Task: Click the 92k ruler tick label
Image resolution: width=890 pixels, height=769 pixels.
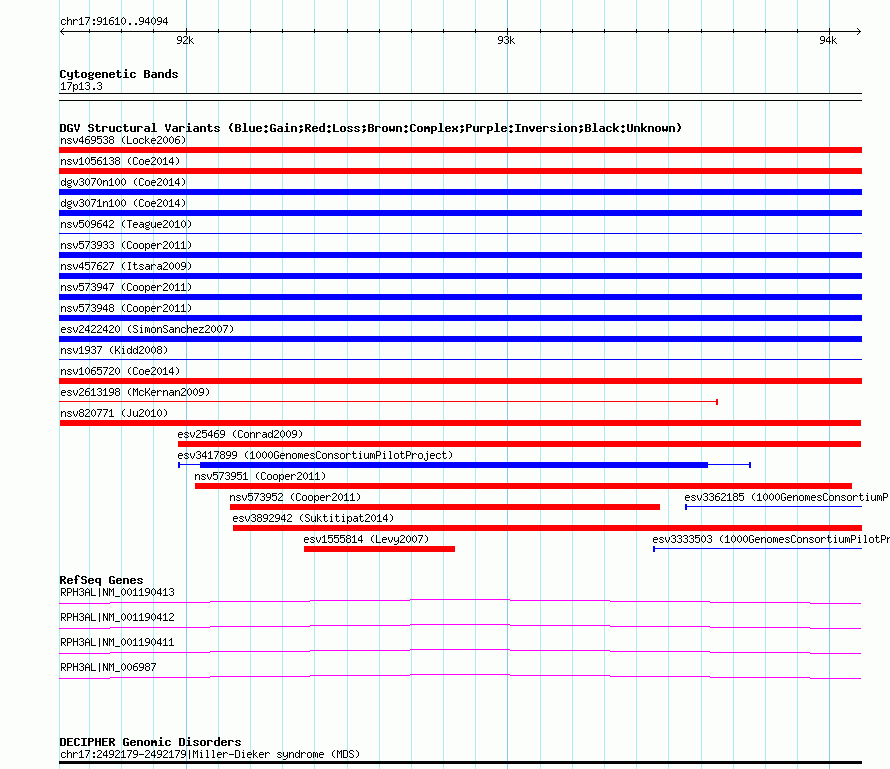Action: pos(185,40)
